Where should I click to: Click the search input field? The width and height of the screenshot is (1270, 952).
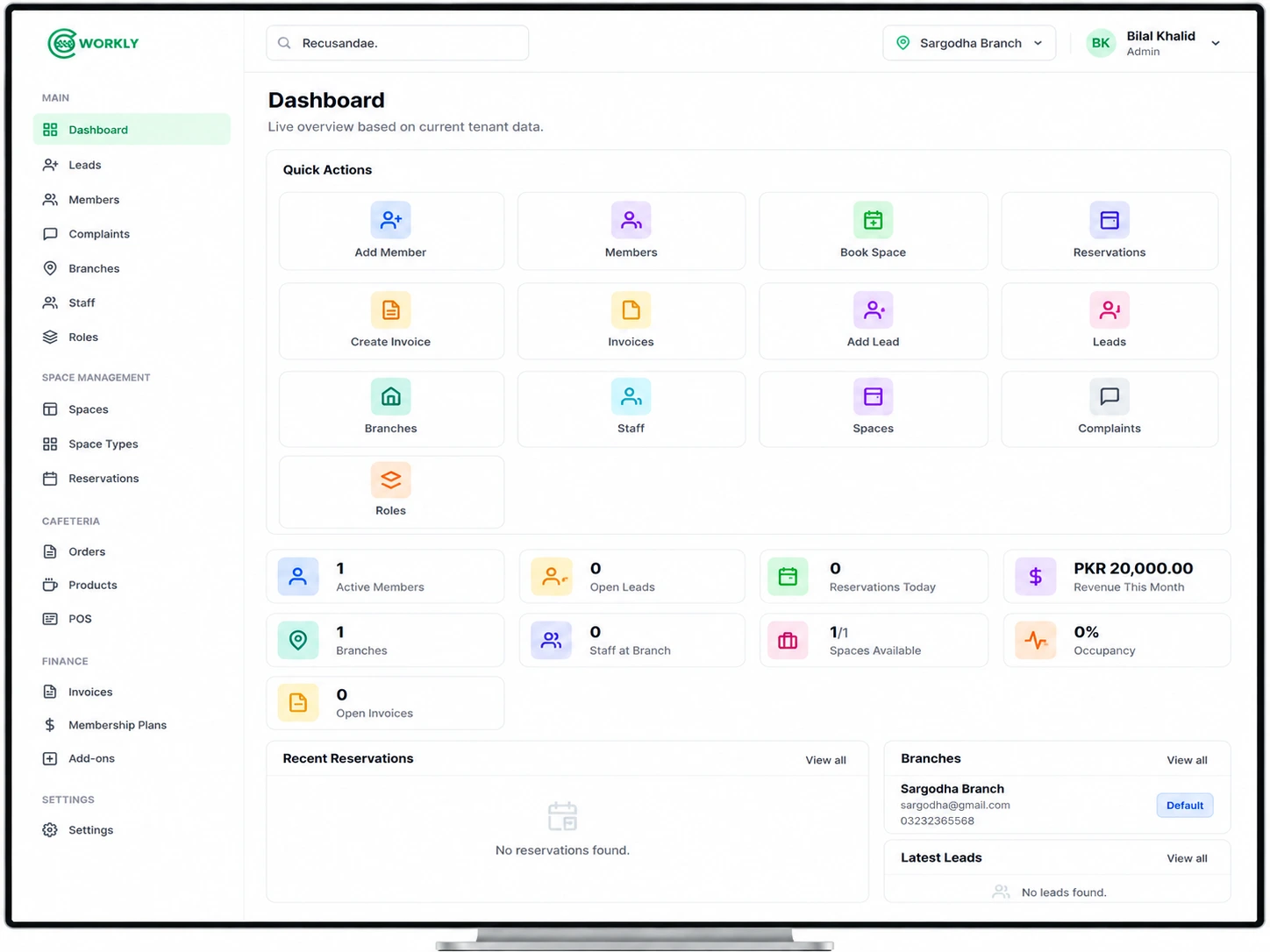pos(397,43)
